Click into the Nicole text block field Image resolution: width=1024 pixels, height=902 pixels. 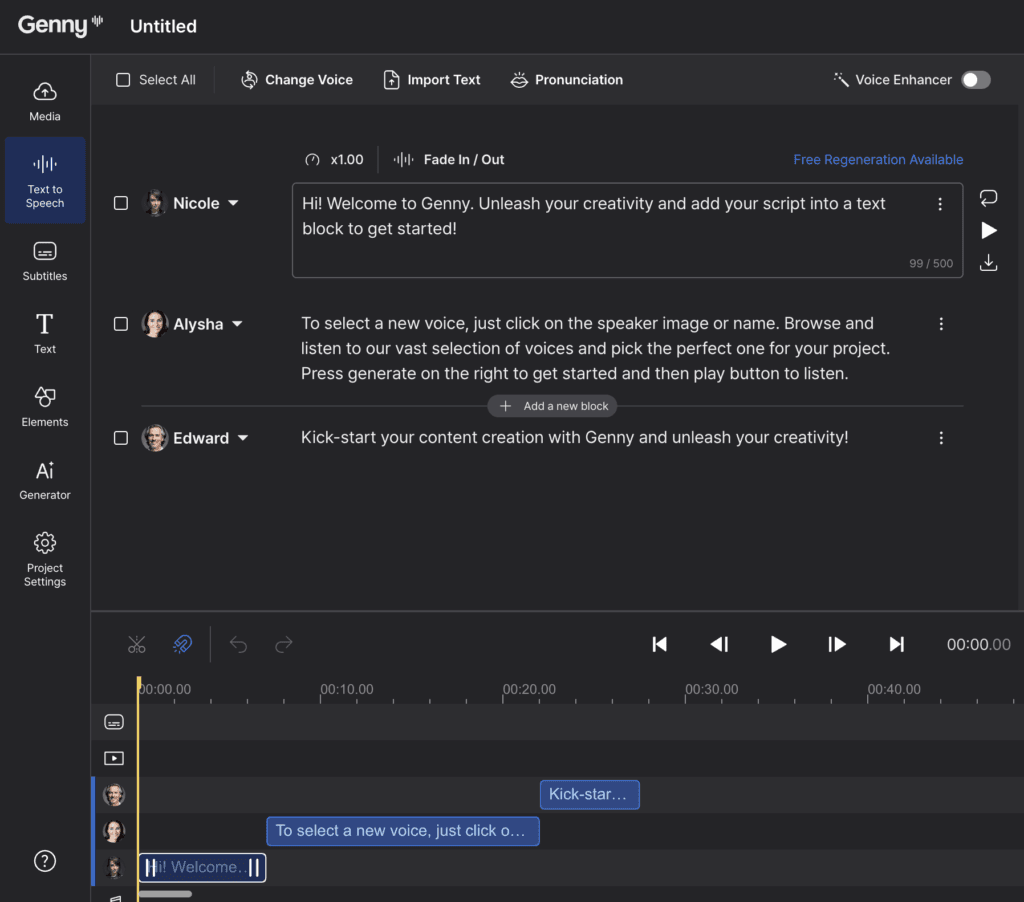[x=627, y=230]
